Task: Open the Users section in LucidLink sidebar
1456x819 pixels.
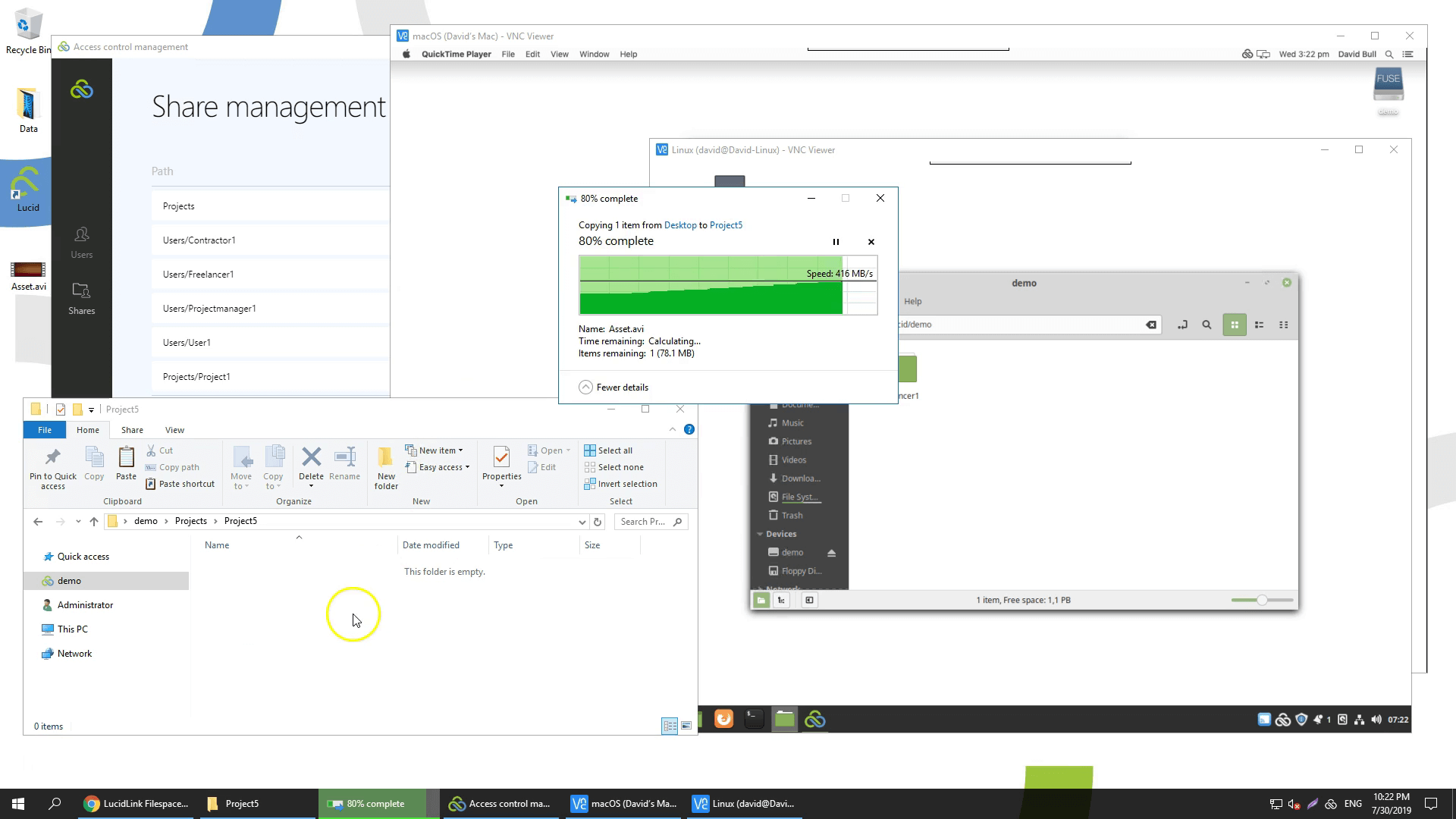Action: point(81,242)
